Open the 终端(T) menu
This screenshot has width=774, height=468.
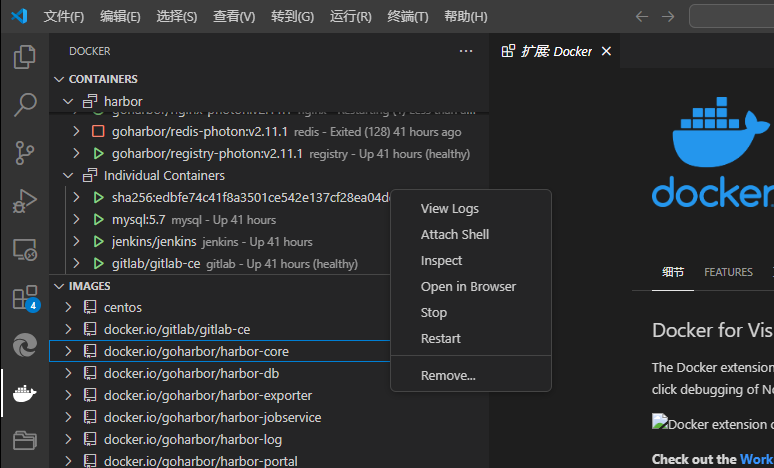408,17
